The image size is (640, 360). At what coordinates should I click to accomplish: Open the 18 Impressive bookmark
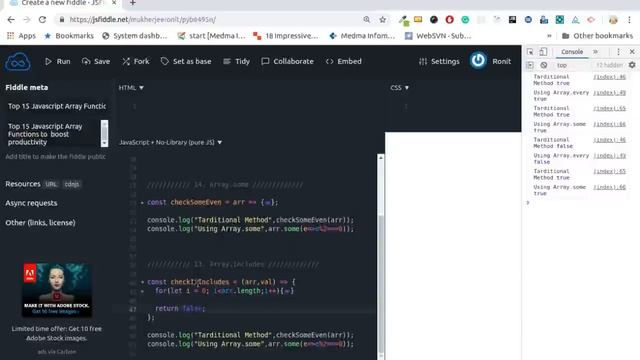pos(285,36)
